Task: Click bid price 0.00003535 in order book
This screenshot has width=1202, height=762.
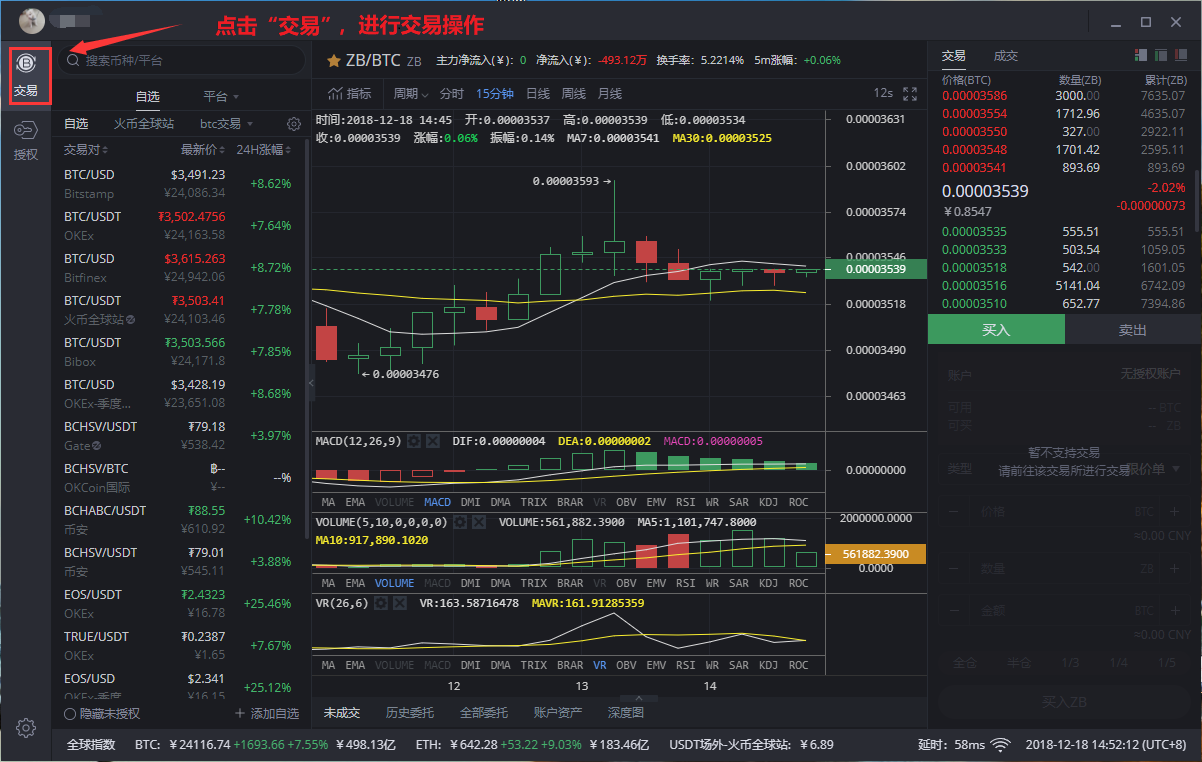Action: 975,231
